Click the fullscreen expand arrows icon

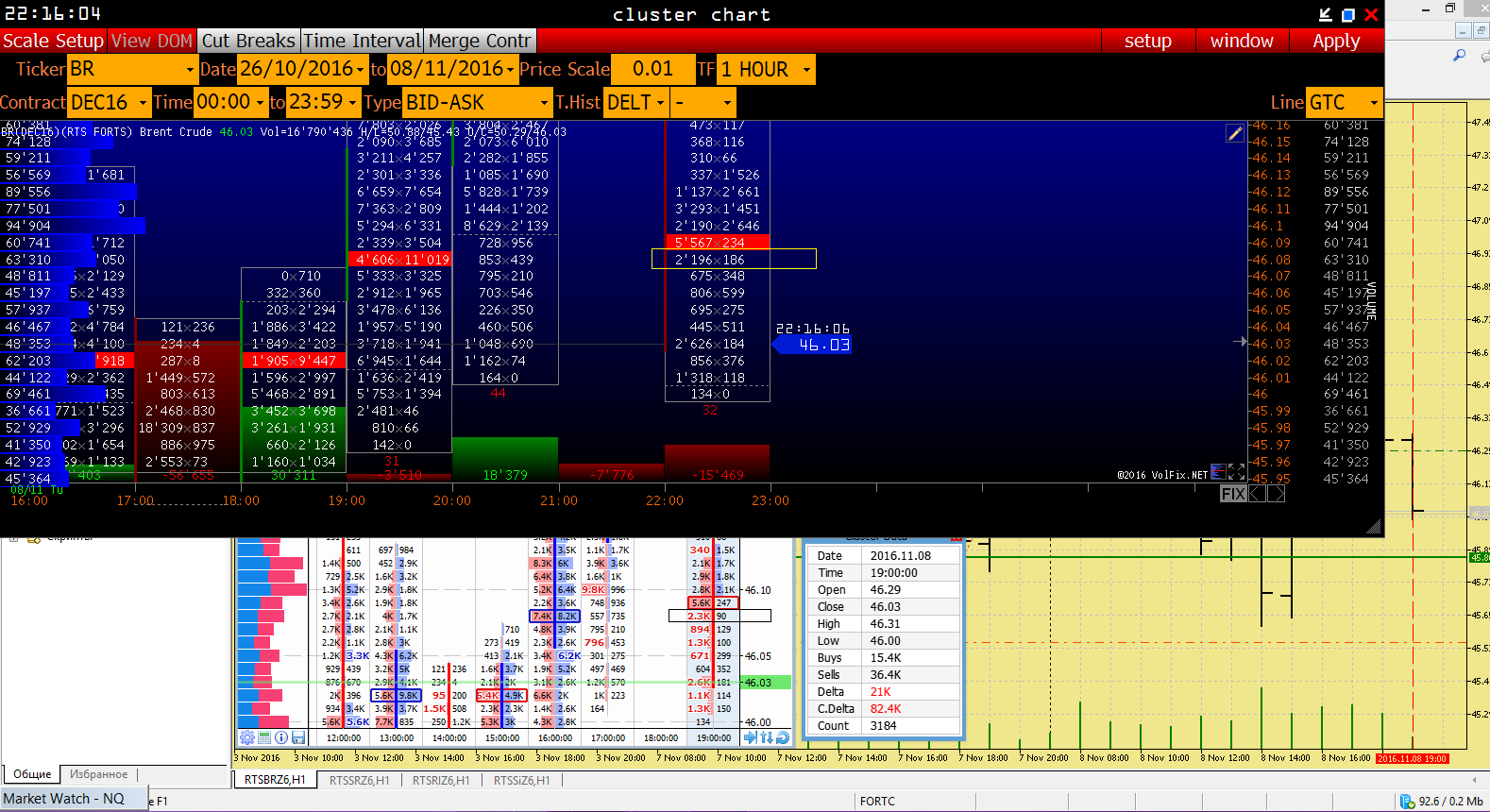1236,471
